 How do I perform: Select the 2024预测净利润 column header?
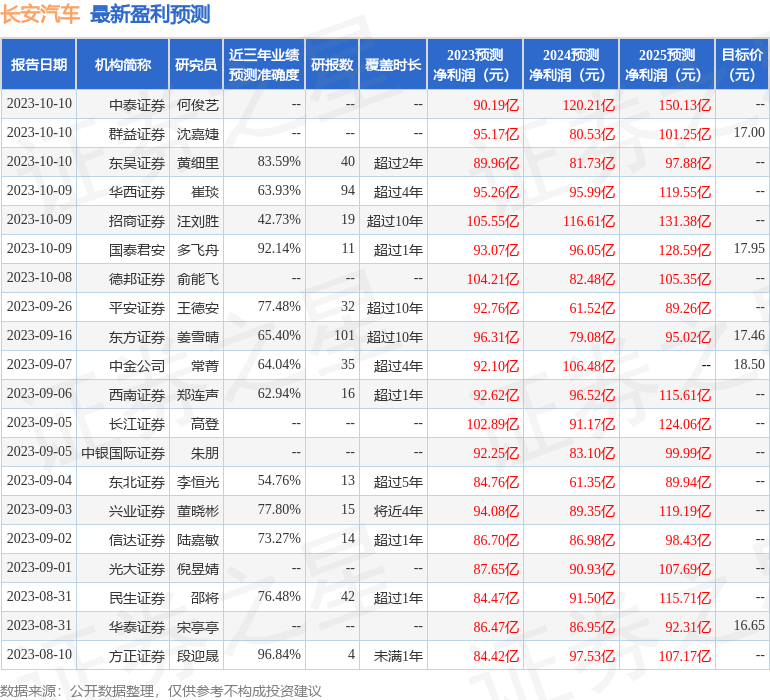(571, 64)
